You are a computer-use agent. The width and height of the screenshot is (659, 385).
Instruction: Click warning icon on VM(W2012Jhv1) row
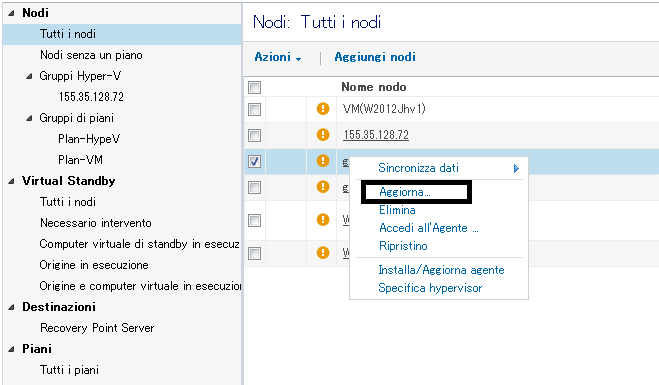pos(323,109)
